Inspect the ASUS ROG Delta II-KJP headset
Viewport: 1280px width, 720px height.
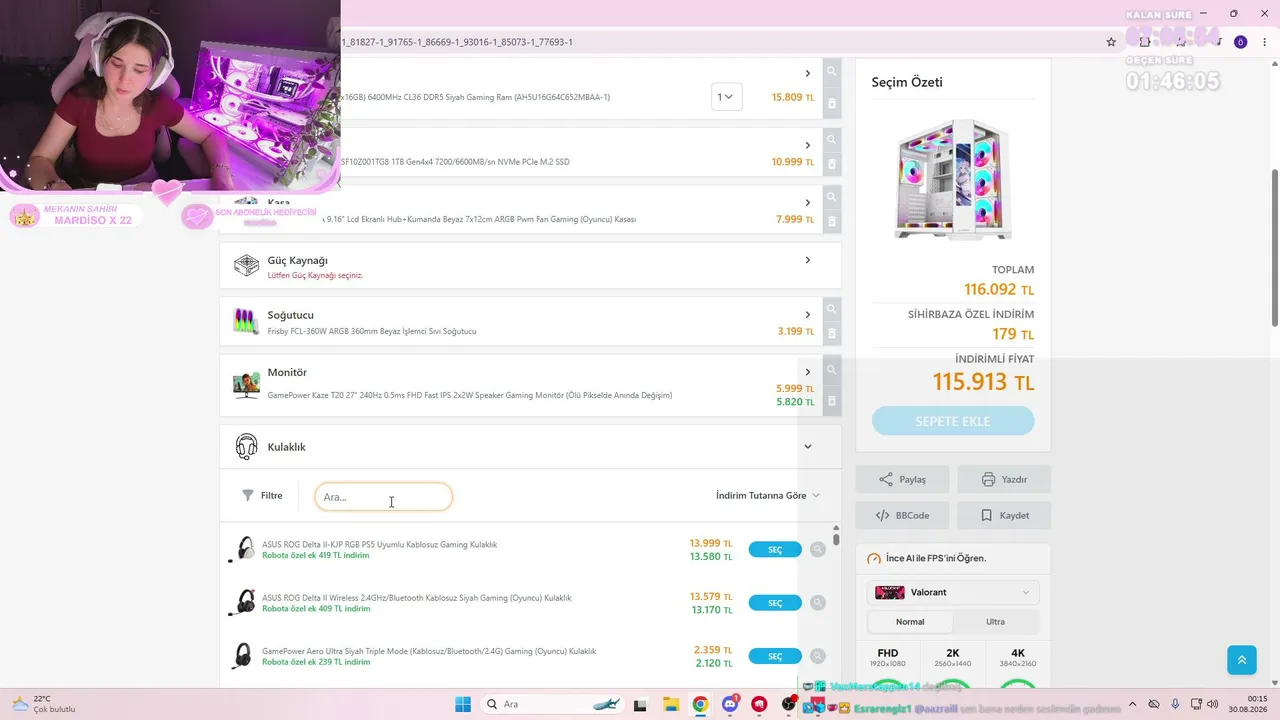point(818,549)
